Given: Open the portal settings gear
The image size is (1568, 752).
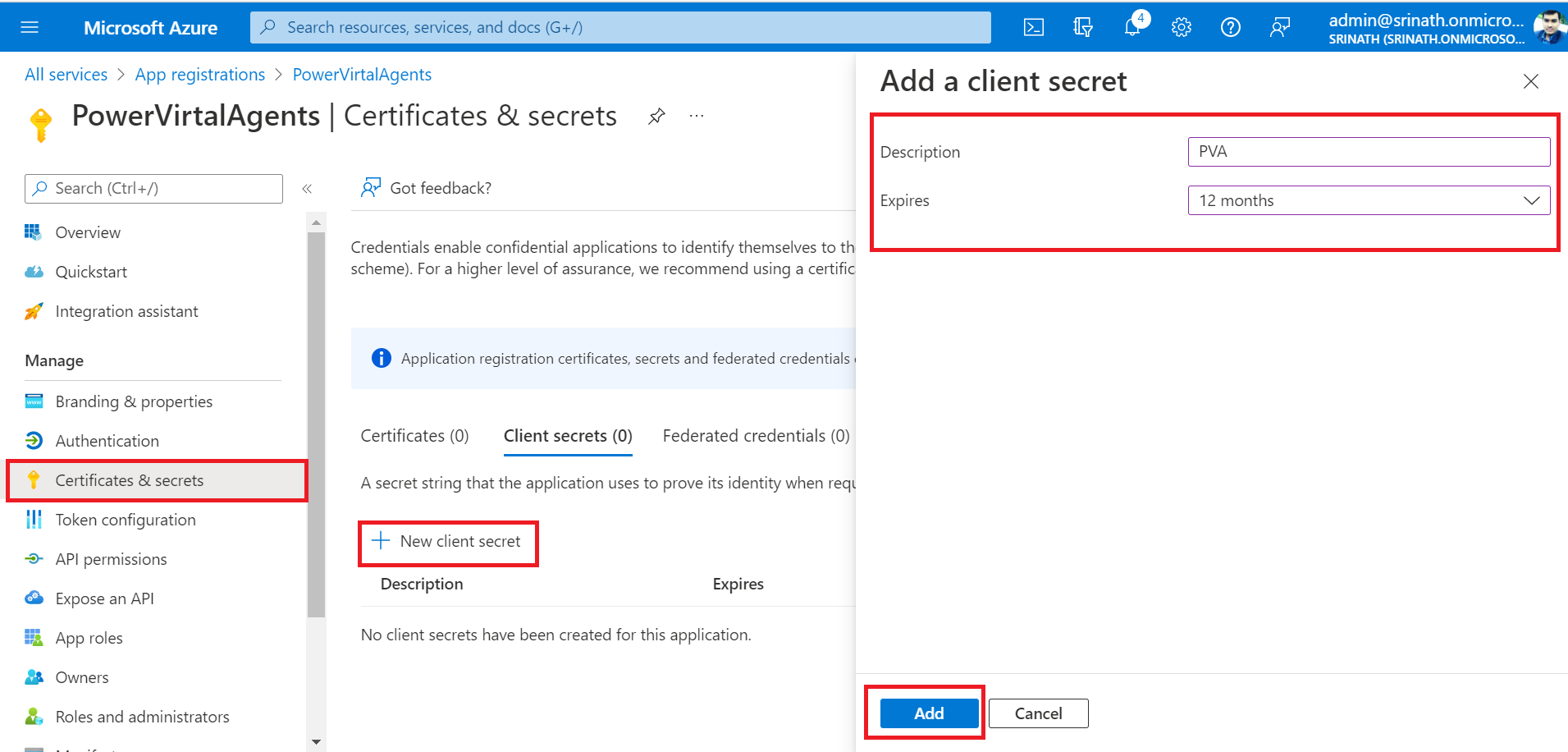Looking at the screenshot, I should pos(1182,27).
